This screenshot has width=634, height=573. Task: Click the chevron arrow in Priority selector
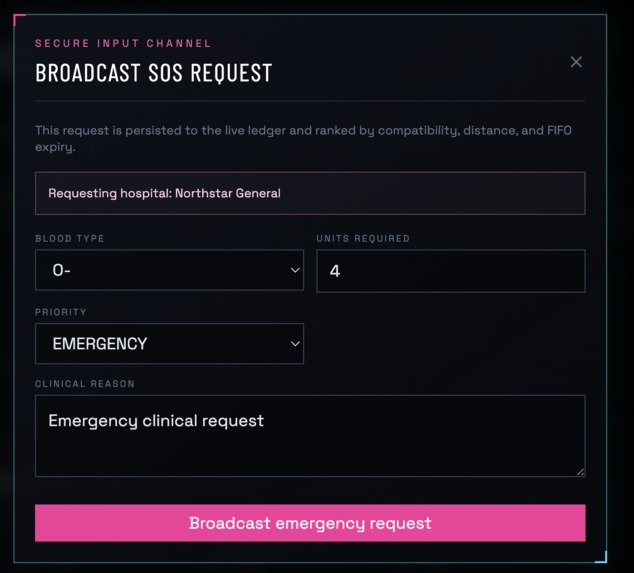coord(295,344)
